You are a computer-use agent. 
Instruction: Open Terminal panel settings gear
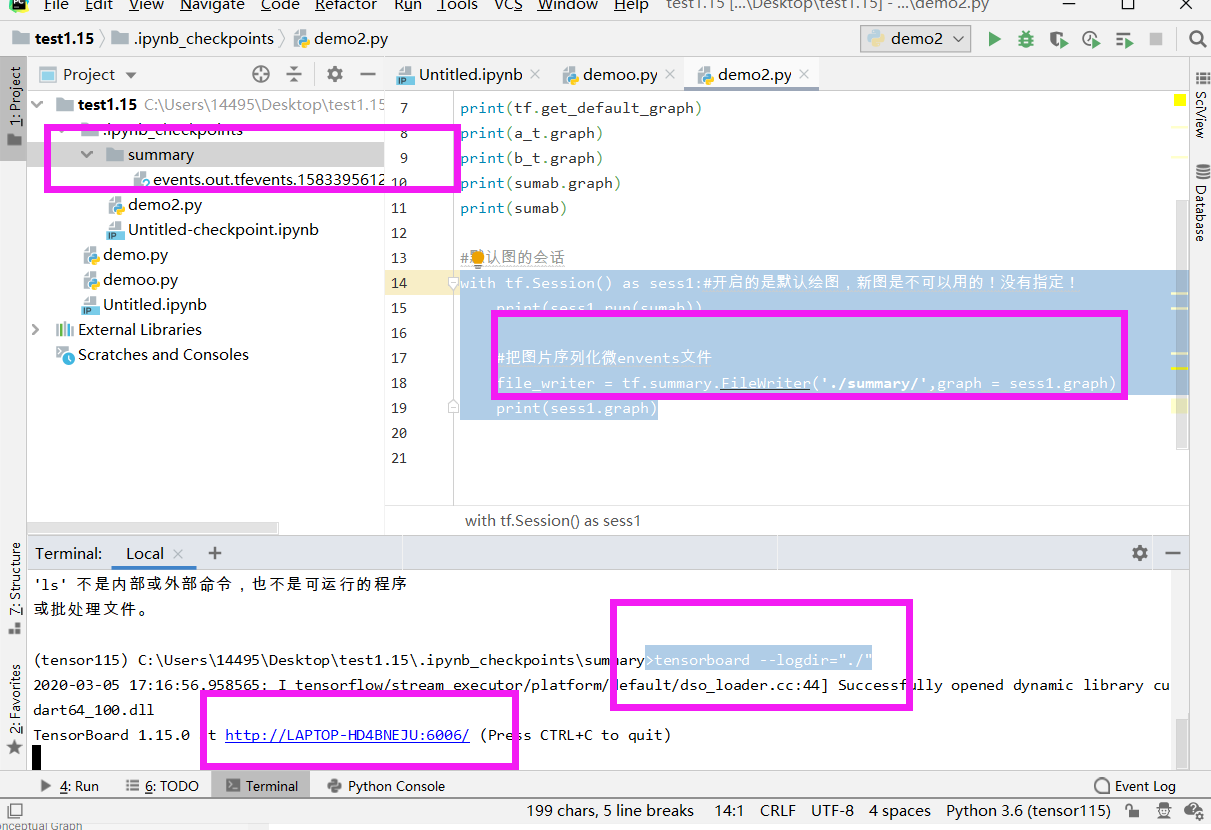coord(1140,553)
